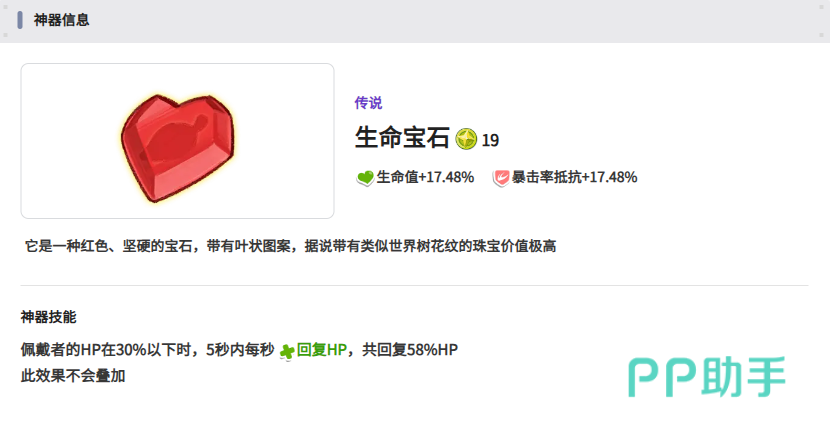Screen dimensions: 830x429
Task: Select the 神器信息 header title
Action: click(x=61, y=20)
